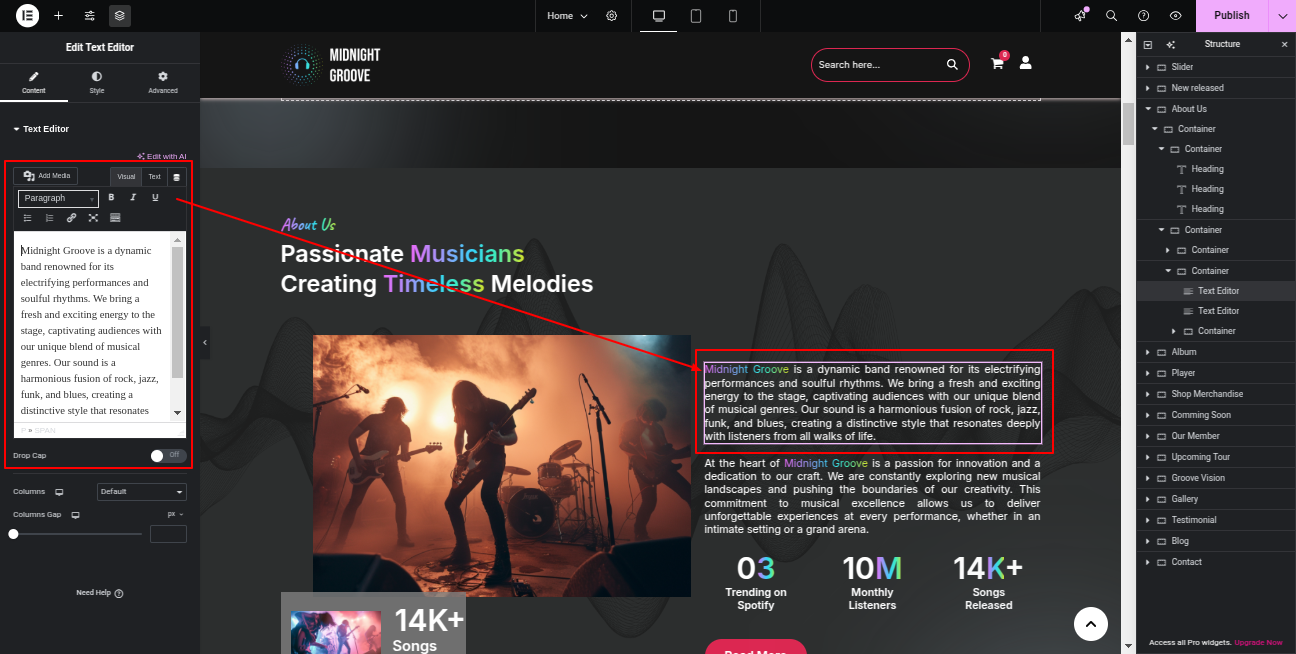Click the insert link icon
Screen dimensions: 1296x654
(71, 218)
